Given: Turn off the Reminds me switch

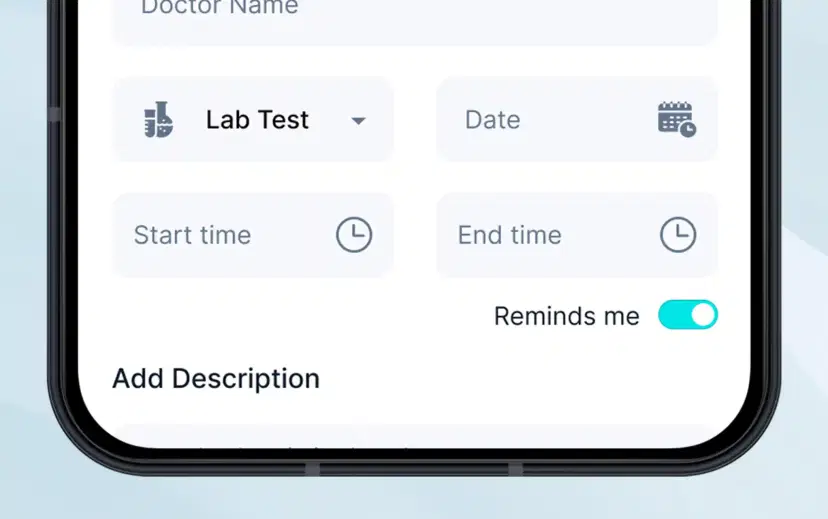Looking at the screenshot, I should pos(687,315).
